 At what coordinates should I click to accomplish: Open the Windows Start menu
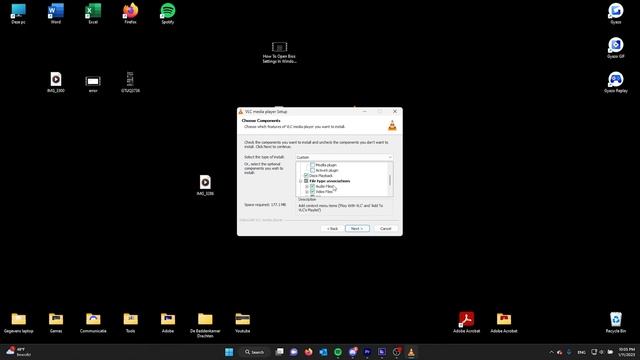point(229,352)
